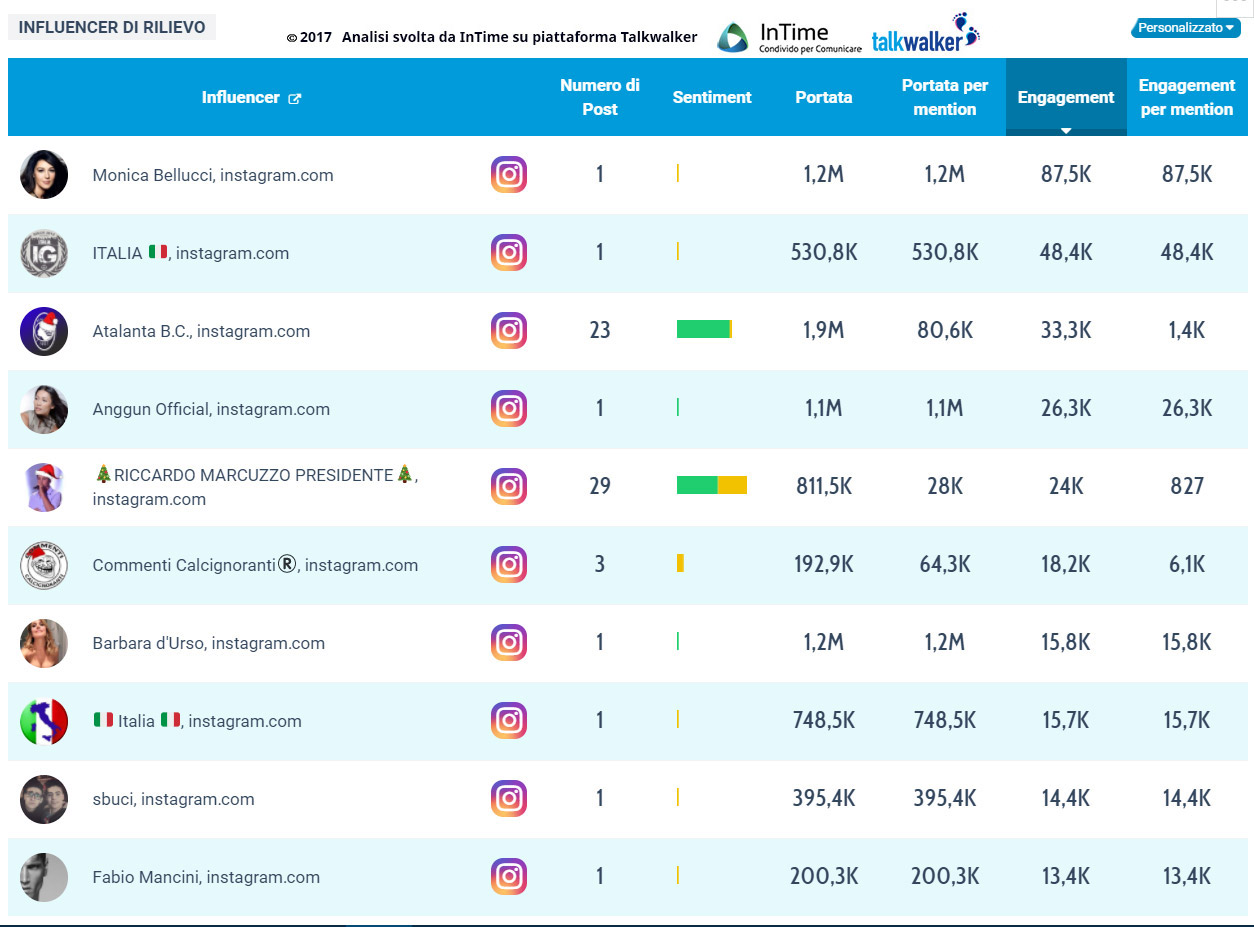Click 827 Engagement per mention value
Screen dimensions: 1254x927
click(x=1187, y=486)
